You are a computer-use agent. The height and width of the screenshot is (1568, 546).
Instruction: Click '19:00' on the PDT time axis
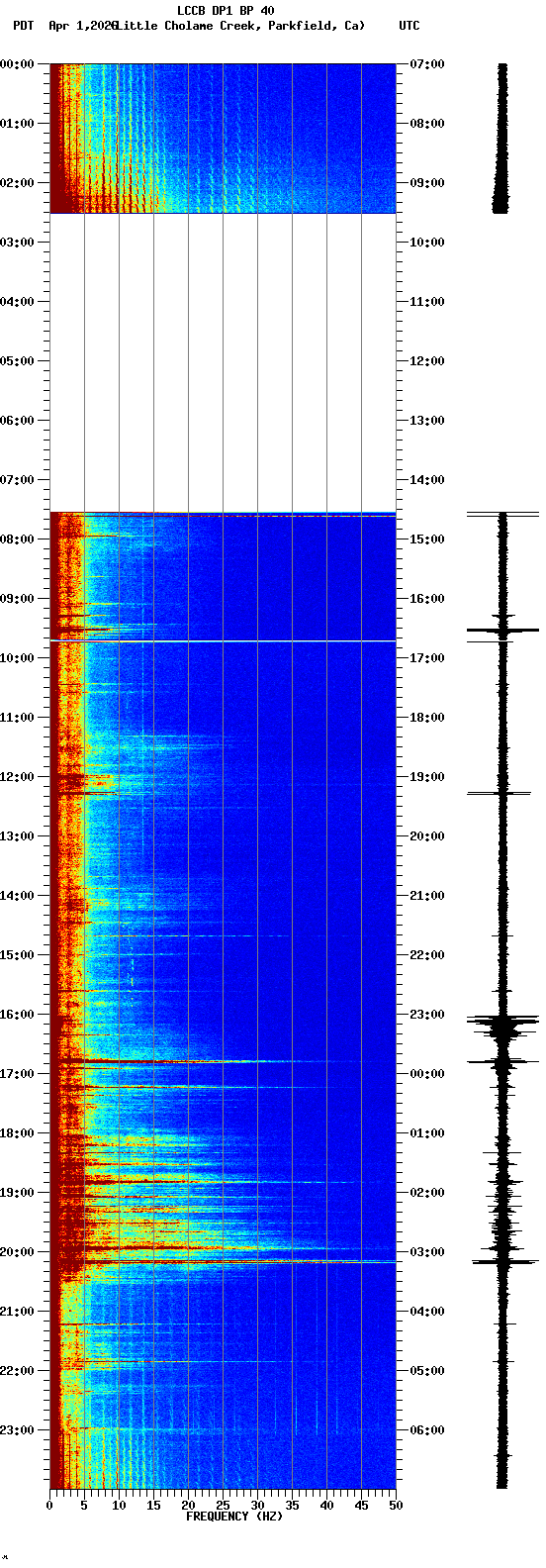point(17,1193)
